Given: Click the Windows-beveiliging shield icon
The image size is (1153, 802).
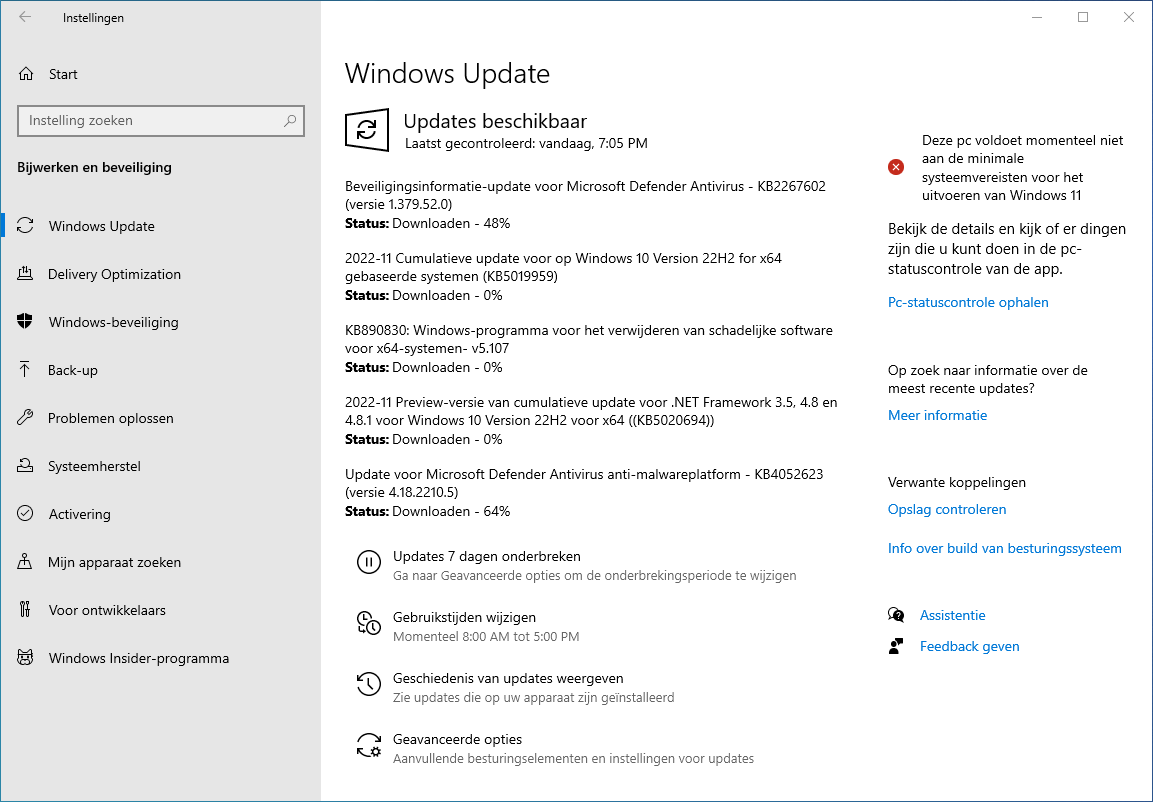Looking at the screenshot, I should click(x=26, y=322).
